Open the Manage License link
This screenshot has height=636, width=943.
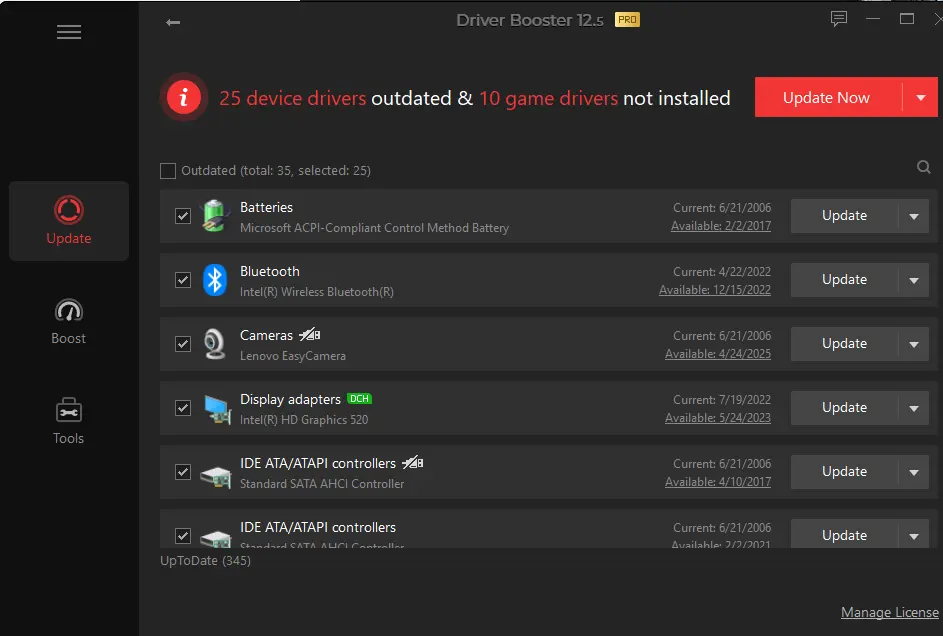[889, 613]
